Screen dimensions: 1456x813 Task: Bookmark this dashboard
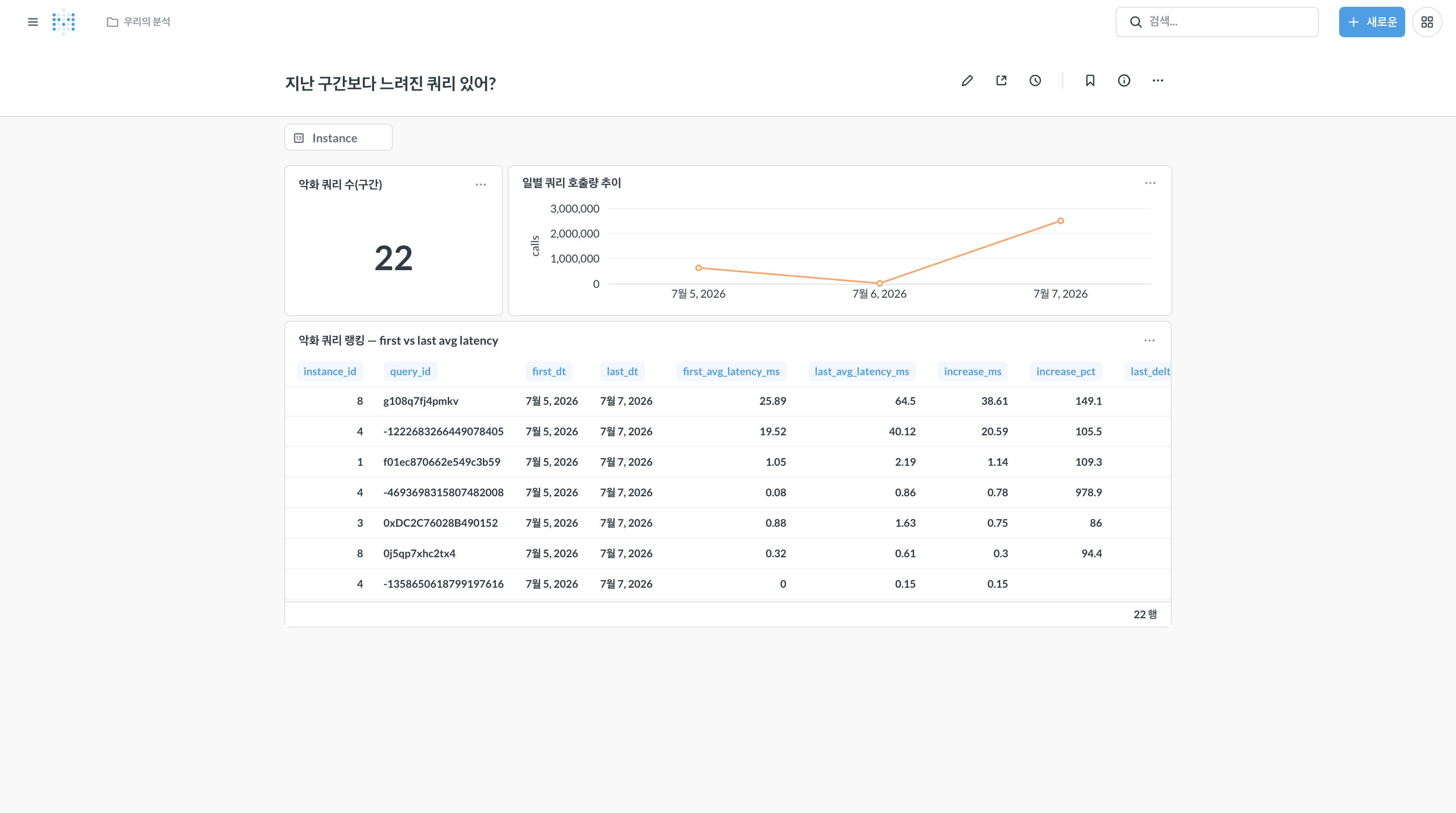tap(1090, 81)
